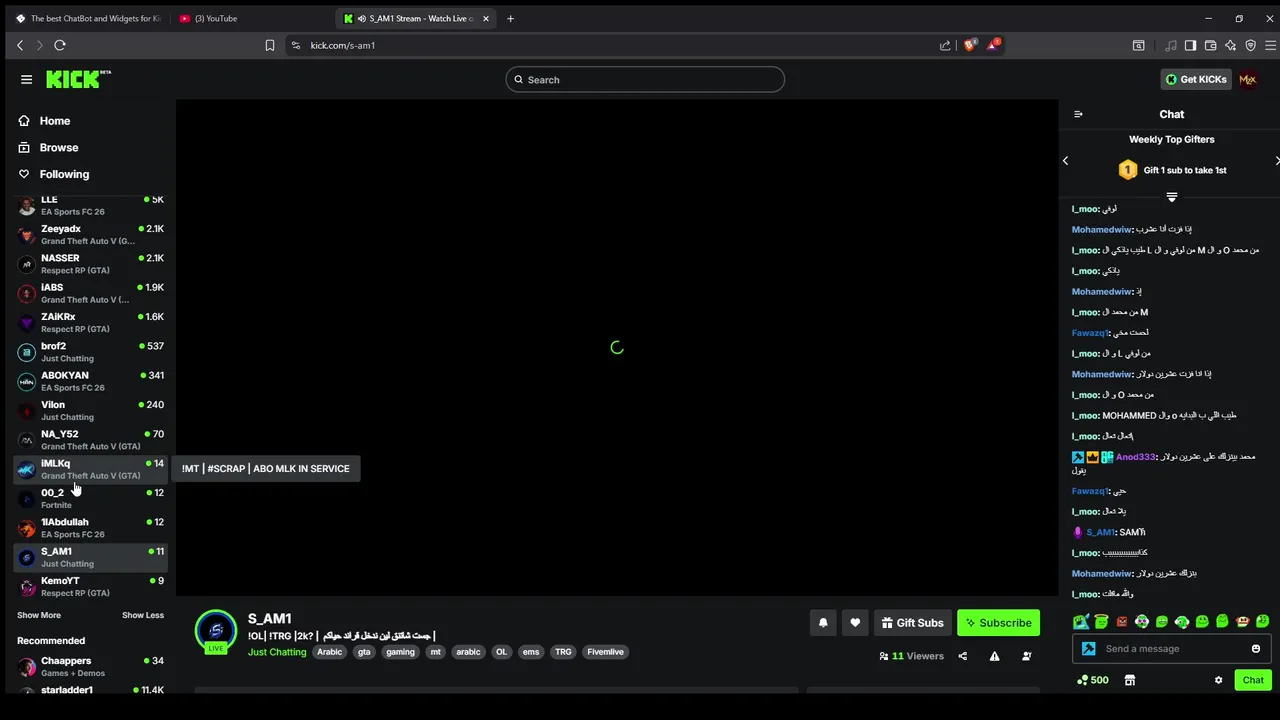Screen dimensions: 1280x720
Task: Collapse the chat panel
Action: coord(1078,114)
